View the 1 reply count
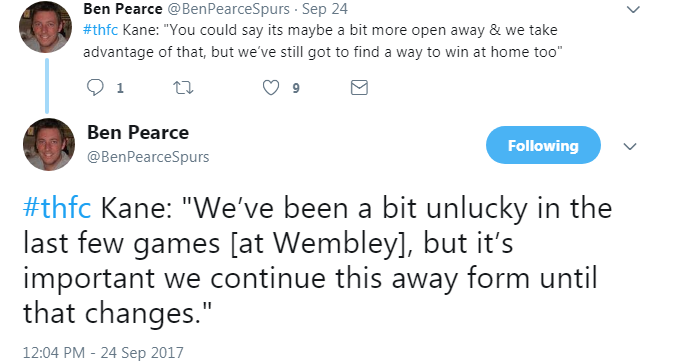Viewport: 673px width, 364px height. (120, 88)
